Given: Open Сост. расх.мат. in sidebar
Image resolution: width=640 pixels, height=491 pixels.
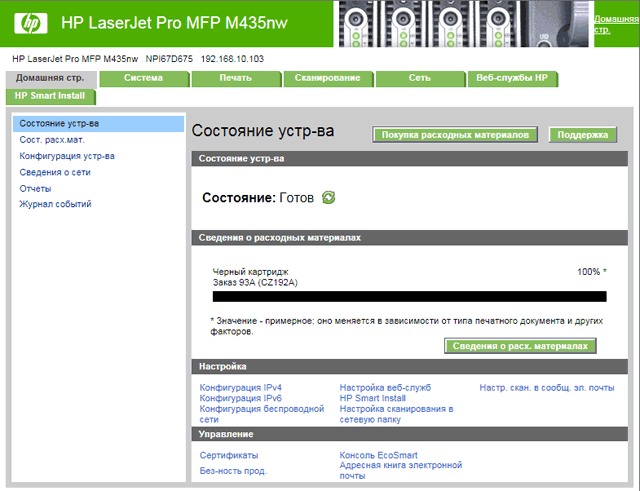Looking at the screenshot, I should tap(52, 140).
